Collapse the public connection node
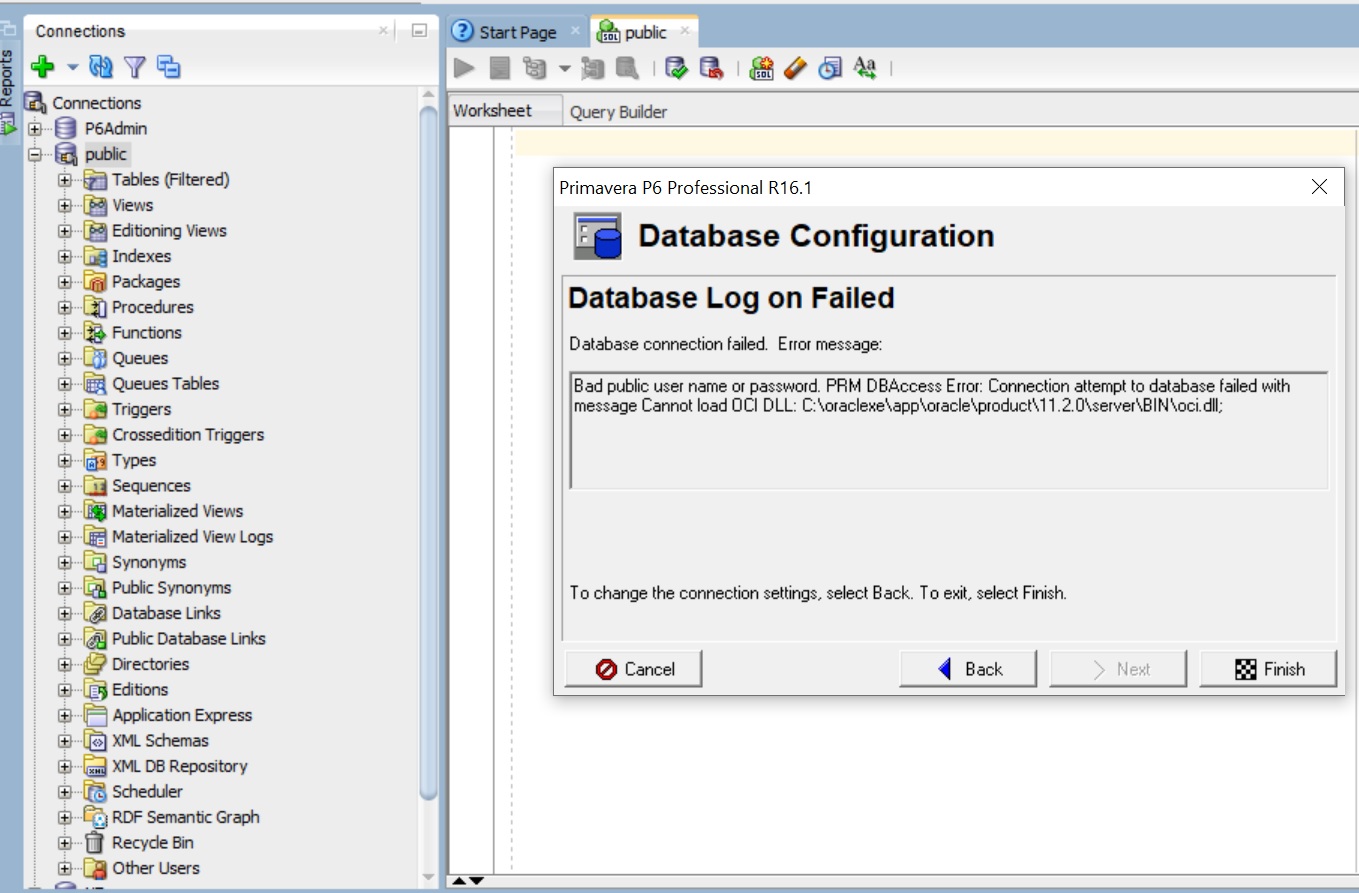 pyautogui.click(x=35, y=154)
